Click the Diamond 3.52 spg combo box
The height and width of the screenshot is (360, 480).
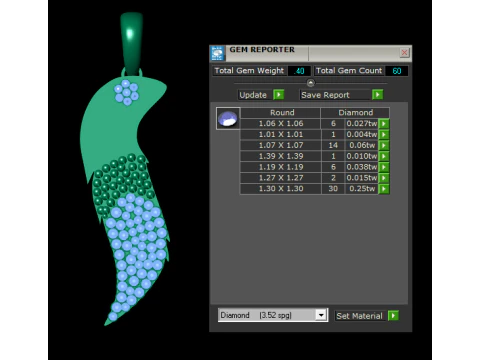click(273, 315)
